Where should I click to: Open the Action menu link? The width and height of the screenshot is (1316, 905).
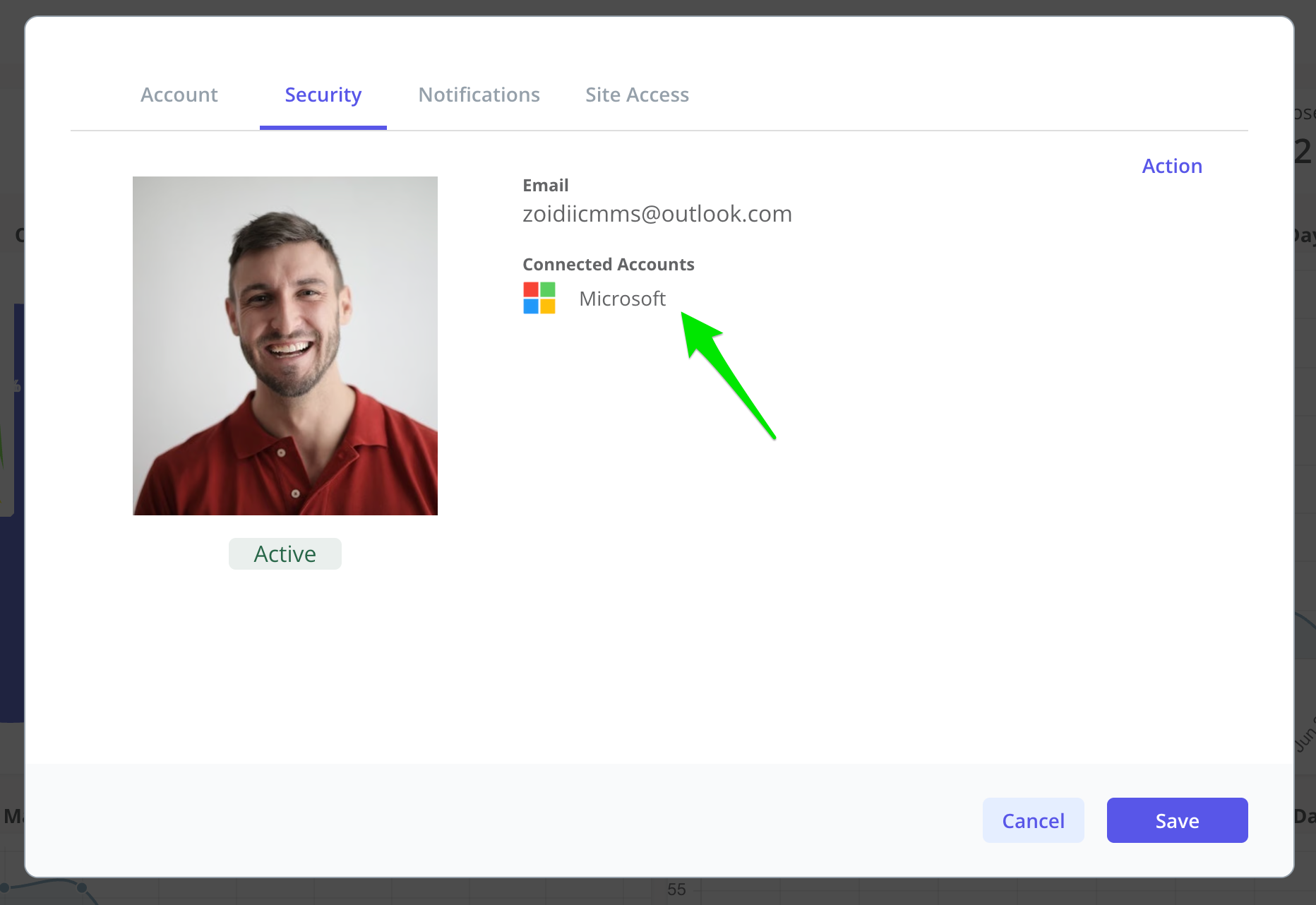point(1172,166)
